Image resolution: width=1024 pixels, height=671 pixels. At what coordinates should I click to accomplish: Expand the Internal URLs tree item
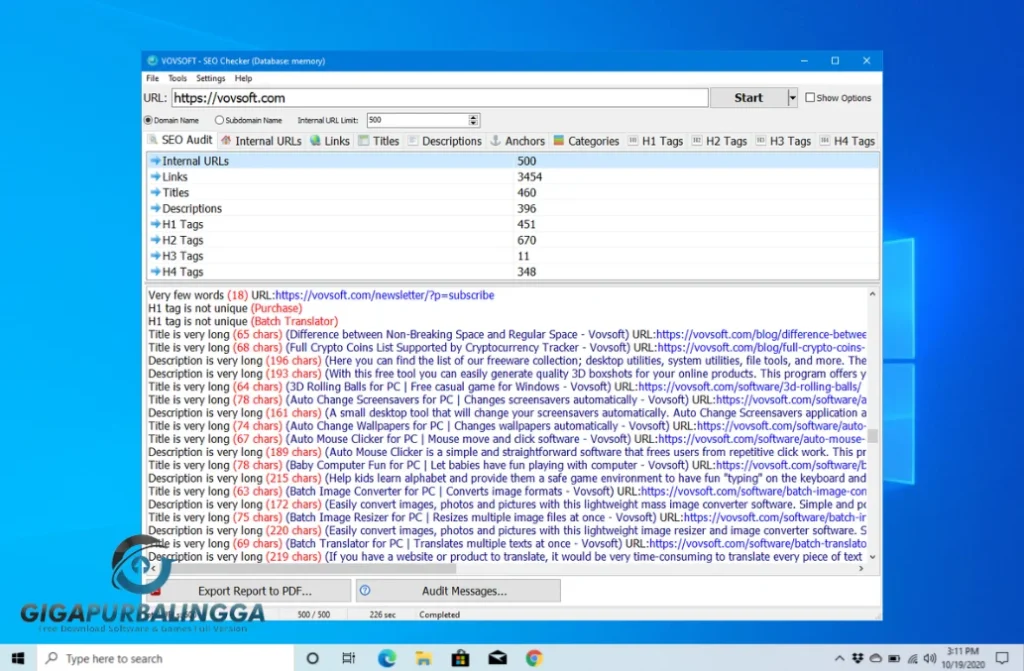coord(157,160)
